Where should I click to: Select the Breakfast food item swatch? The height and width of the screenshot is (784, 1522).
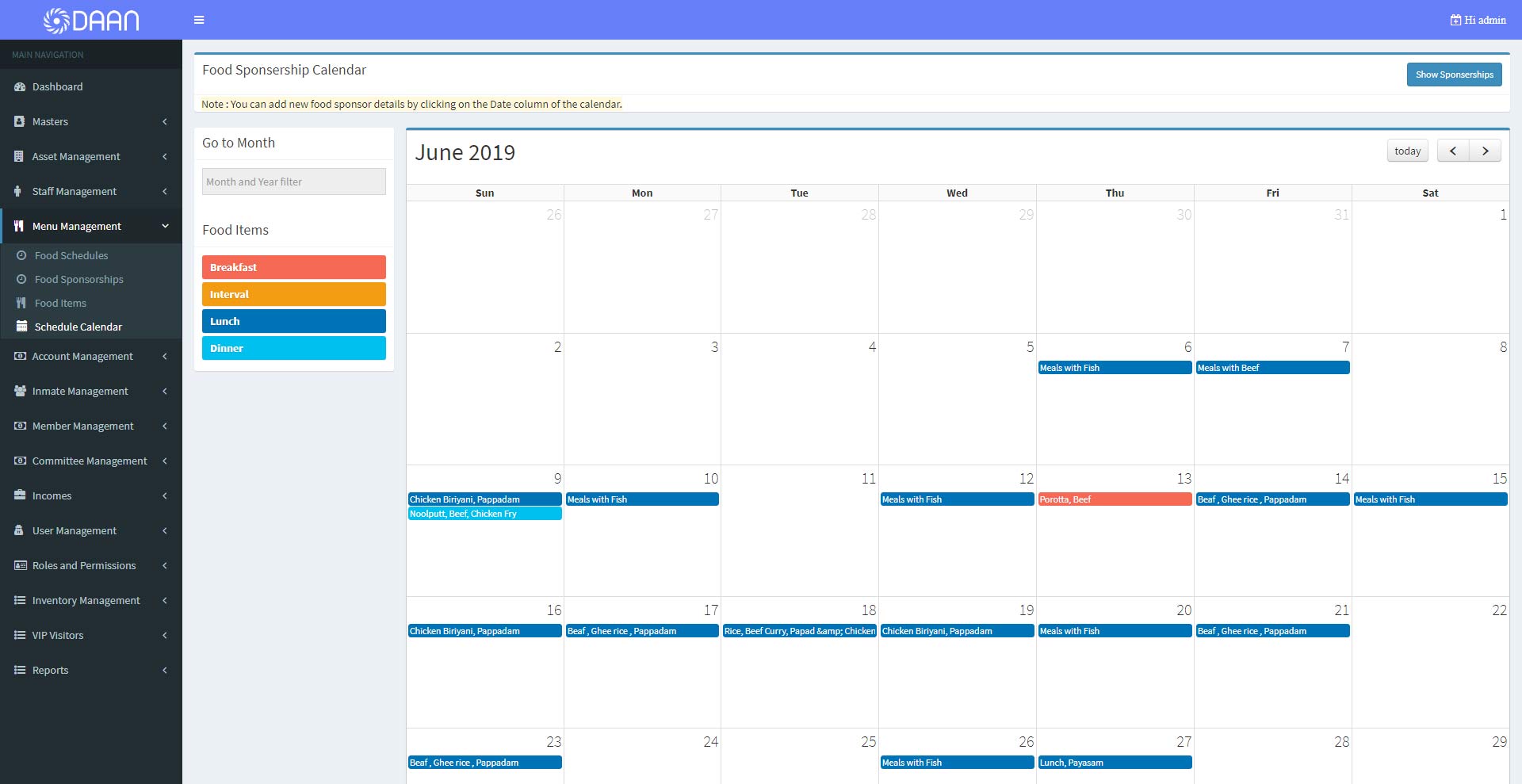[x=294, y=267]
